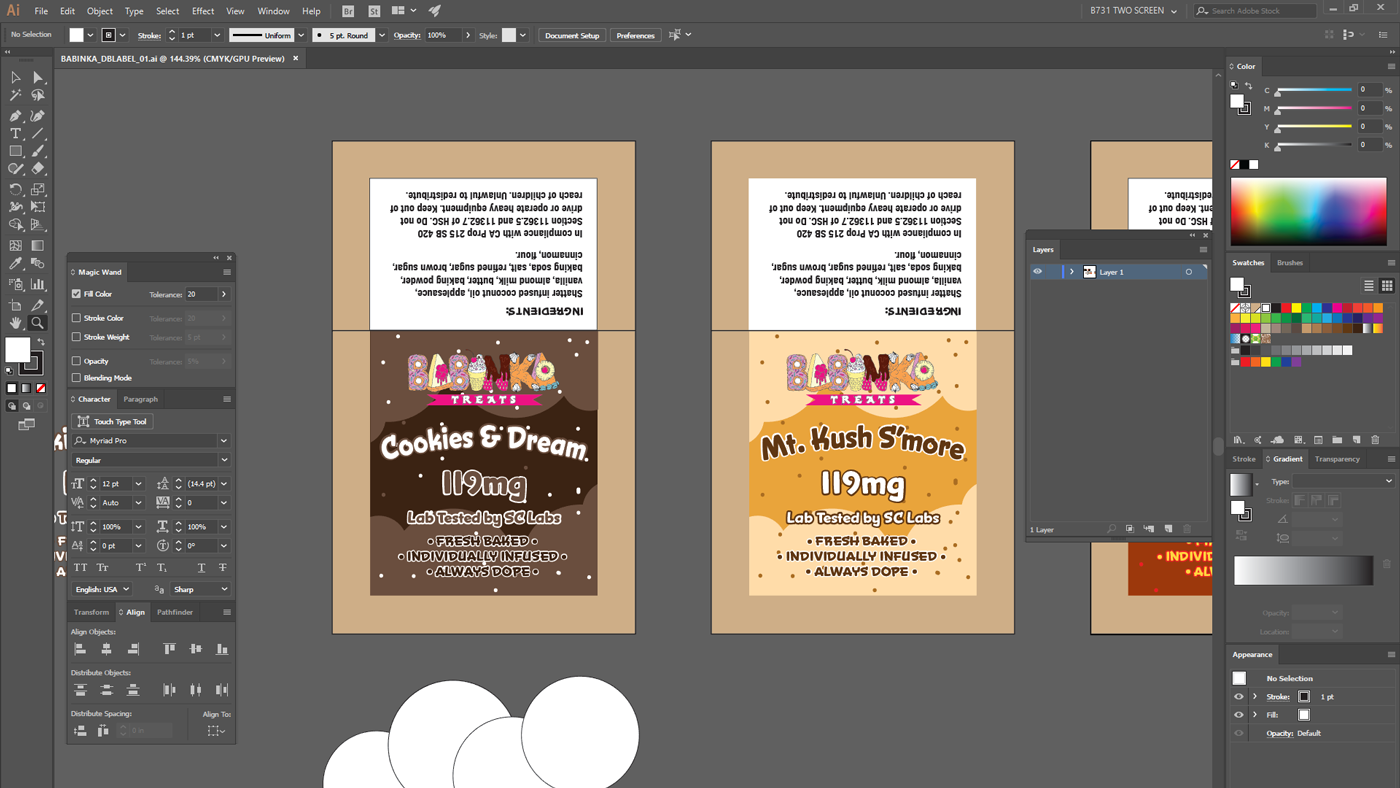Click the Search Adobe Stock field
The width and height of the screenshot is (1400, 788).
(x=1255, y=10)
